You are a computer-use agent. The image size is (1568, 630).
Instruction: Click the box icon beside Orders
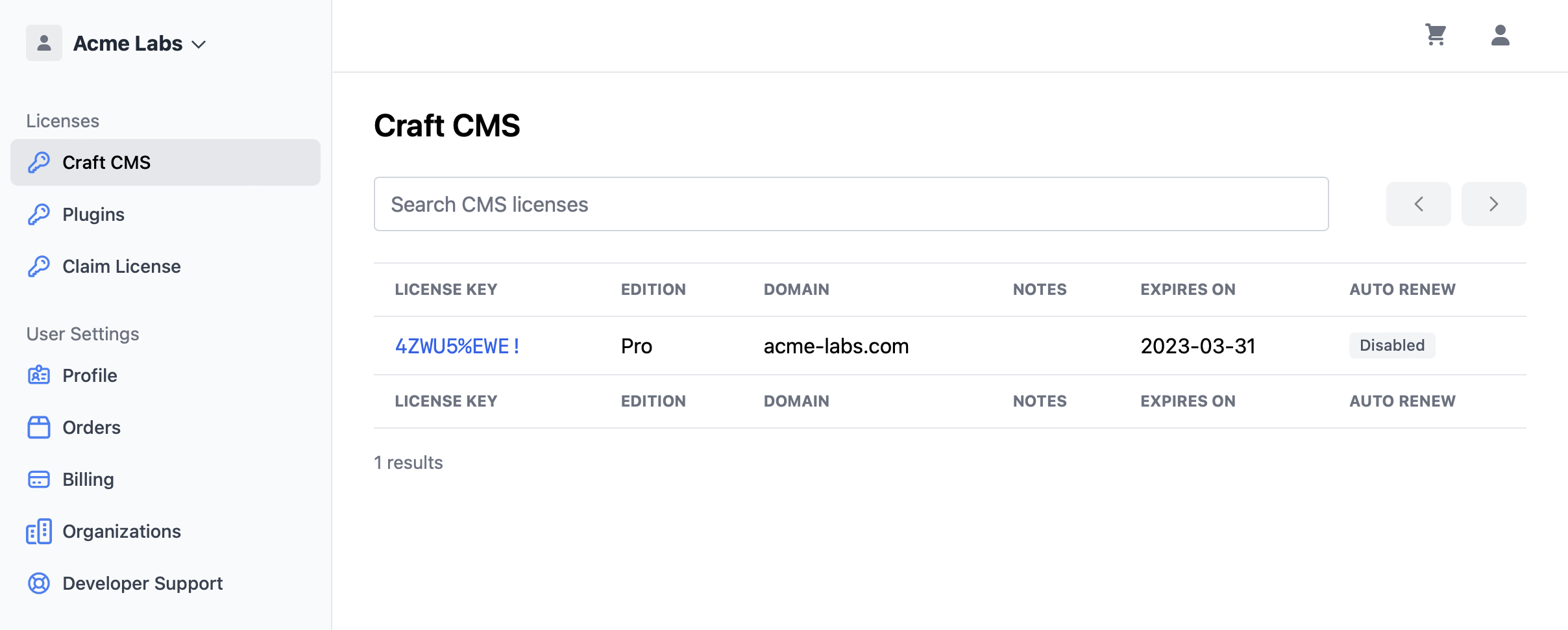pyautogui.click(x=39, y=427)
